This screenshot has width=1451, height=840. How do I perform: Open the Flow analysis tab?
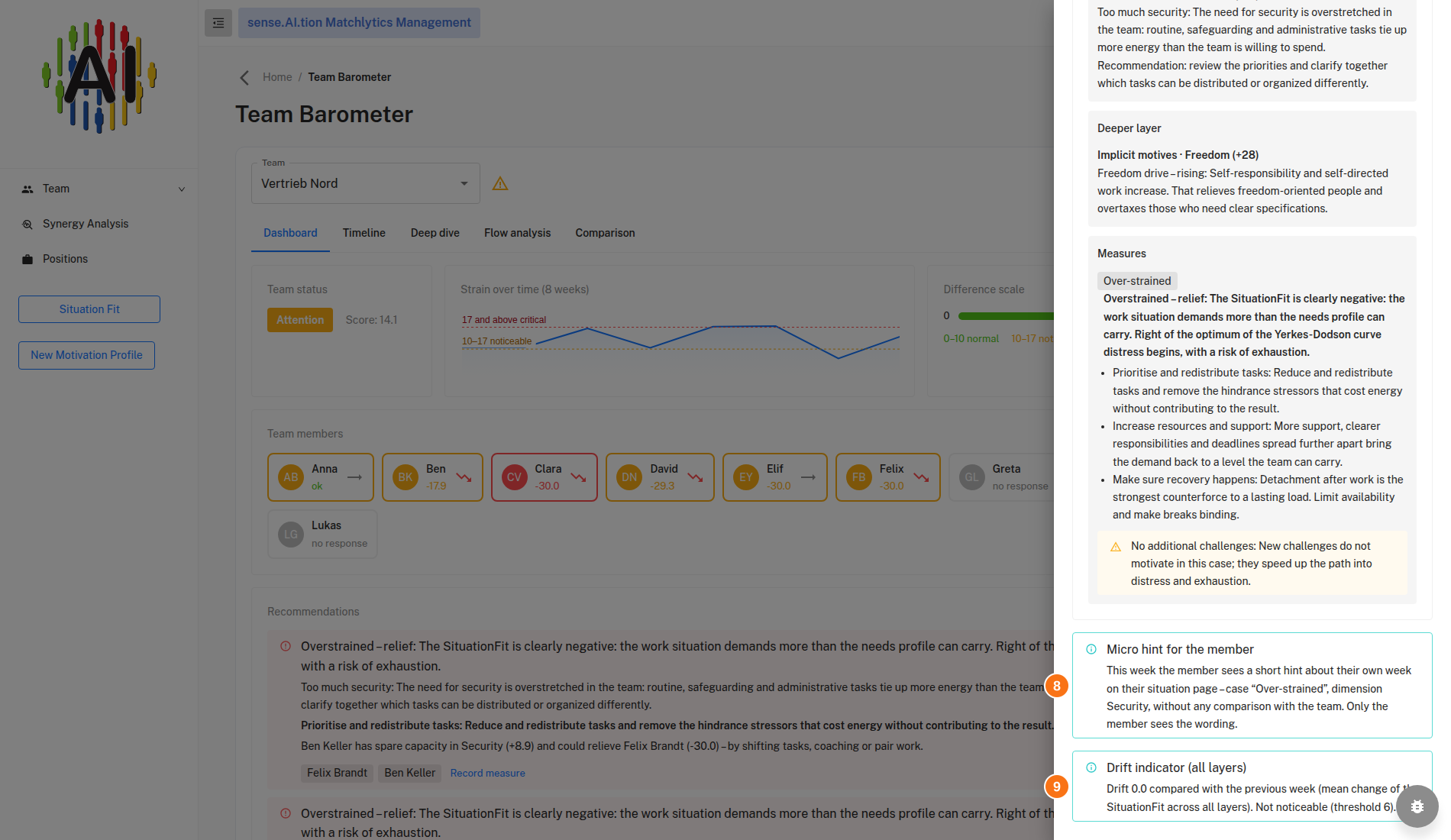[518, 233]
